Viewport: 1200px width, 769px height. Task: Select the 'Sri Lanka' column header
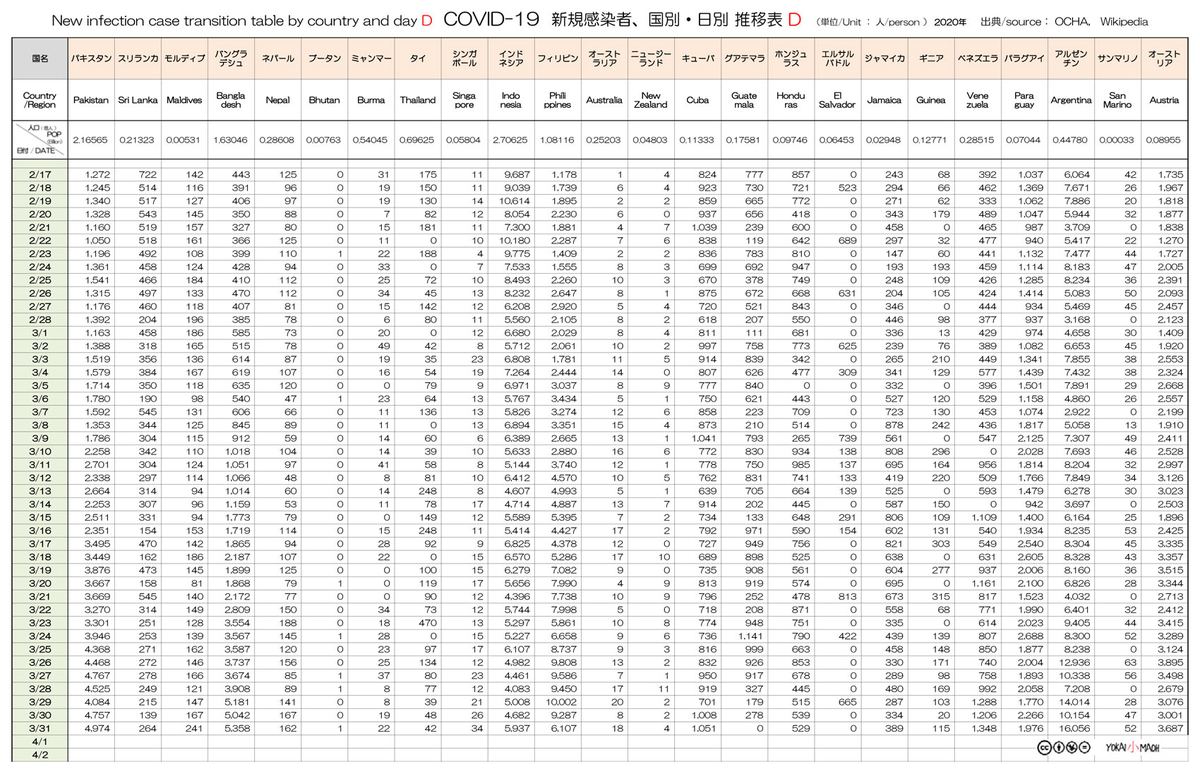tap(137, 101)
